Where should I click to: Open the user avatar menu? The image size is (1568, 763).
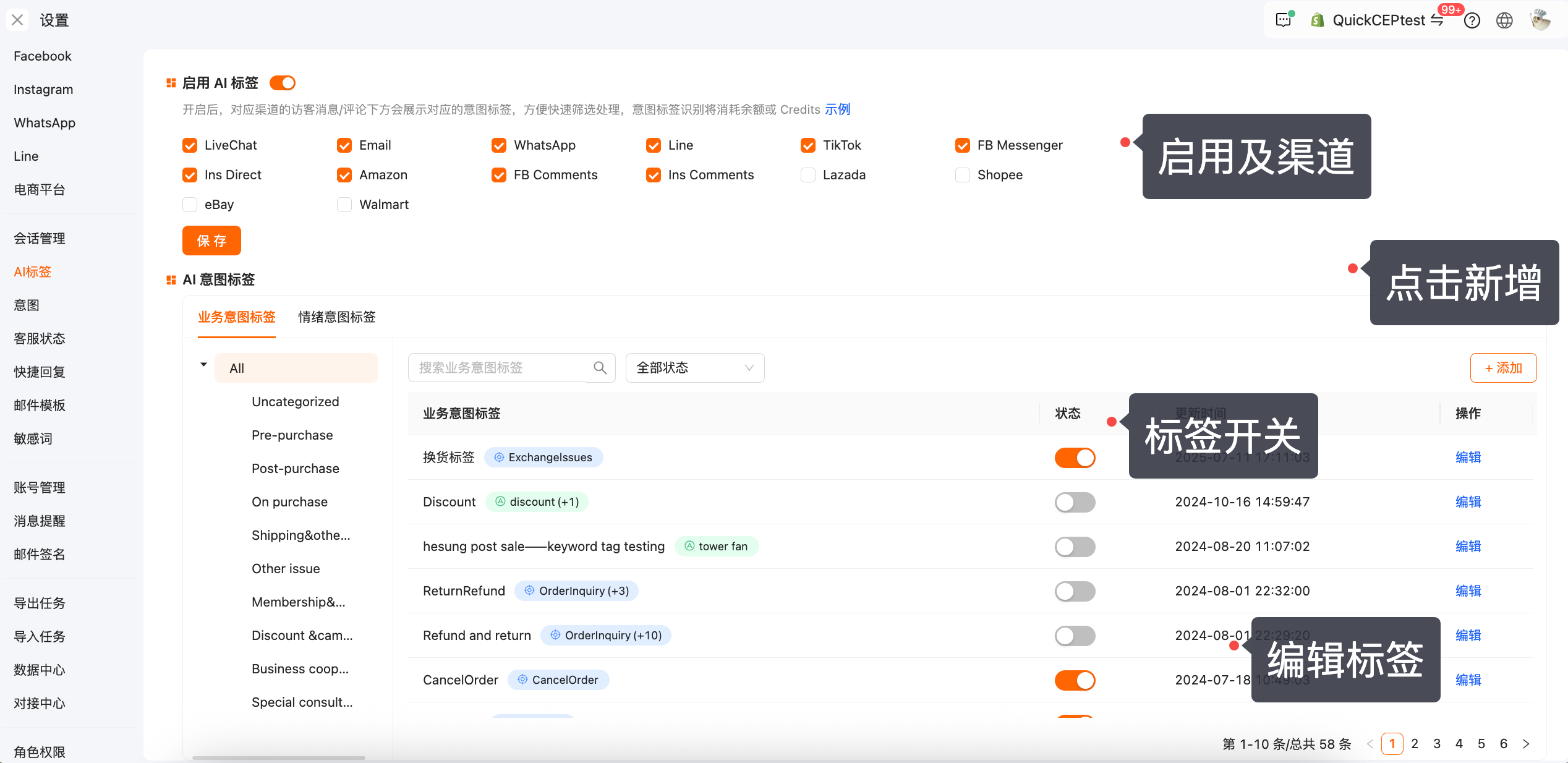point(1540,20)
